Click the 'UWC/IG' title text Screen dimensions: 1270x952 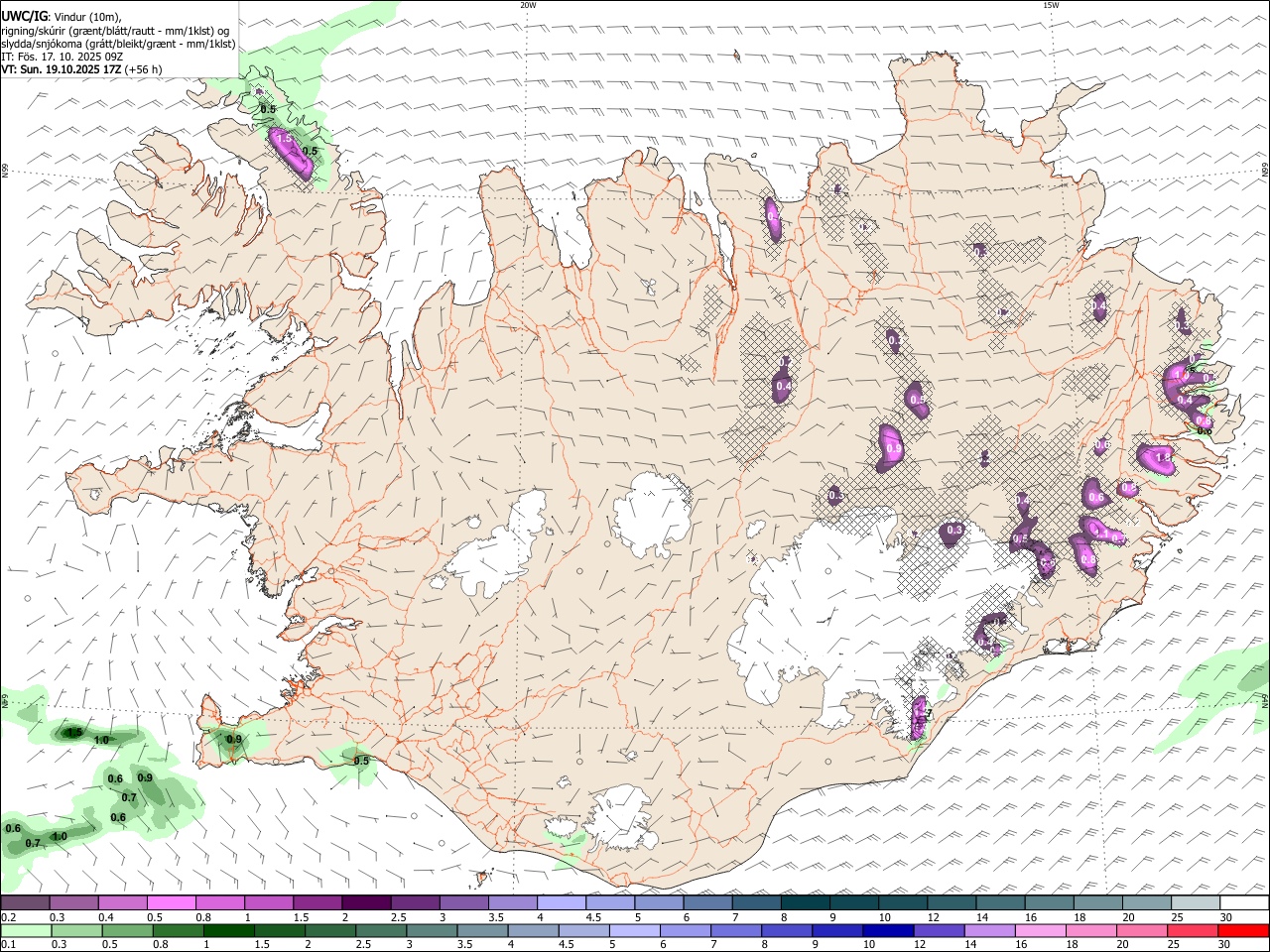tap(24, 17)
